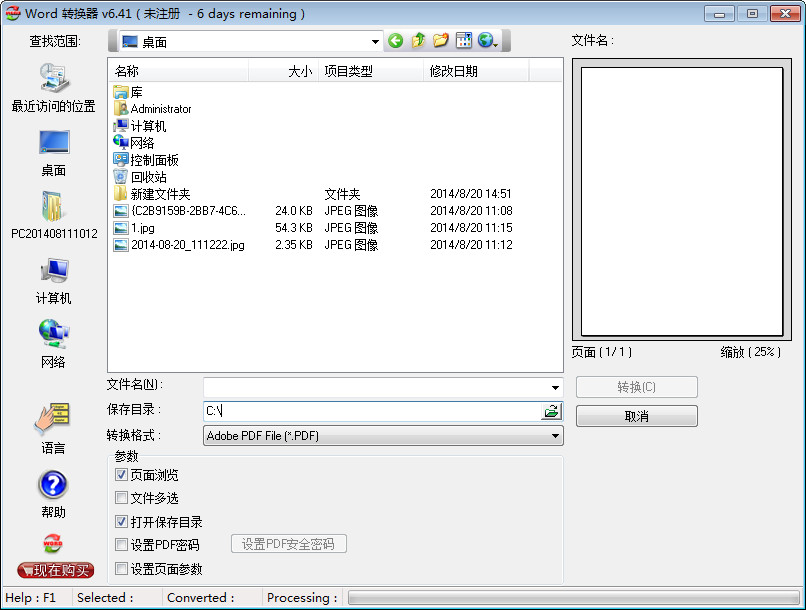
Task: Enable the 设置PDF密码 checkbox
Action: tap(122, 545)
